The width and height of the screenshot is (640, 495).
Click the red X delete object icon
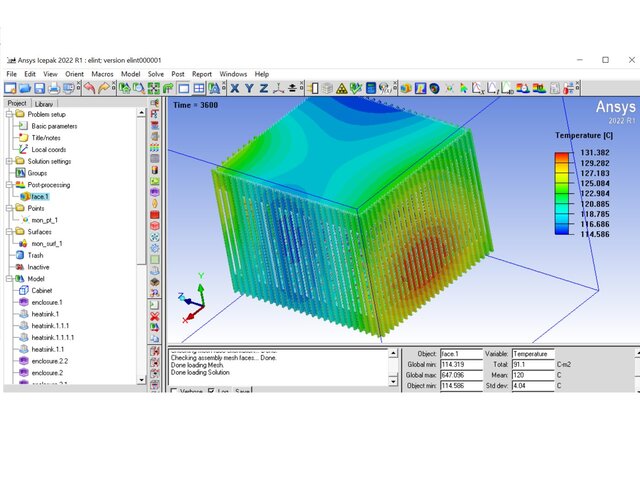tap(155, 316)
